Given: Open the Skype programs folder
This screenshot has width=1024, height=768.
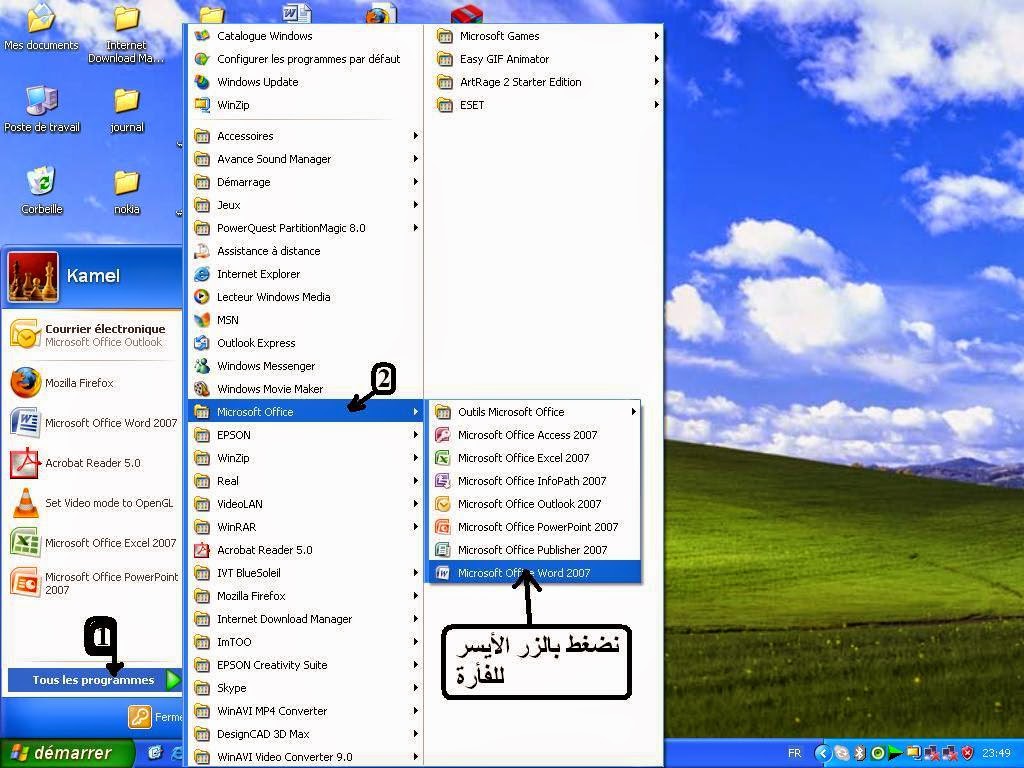Looking at the screenshot, I should click(x=306, y=688).
